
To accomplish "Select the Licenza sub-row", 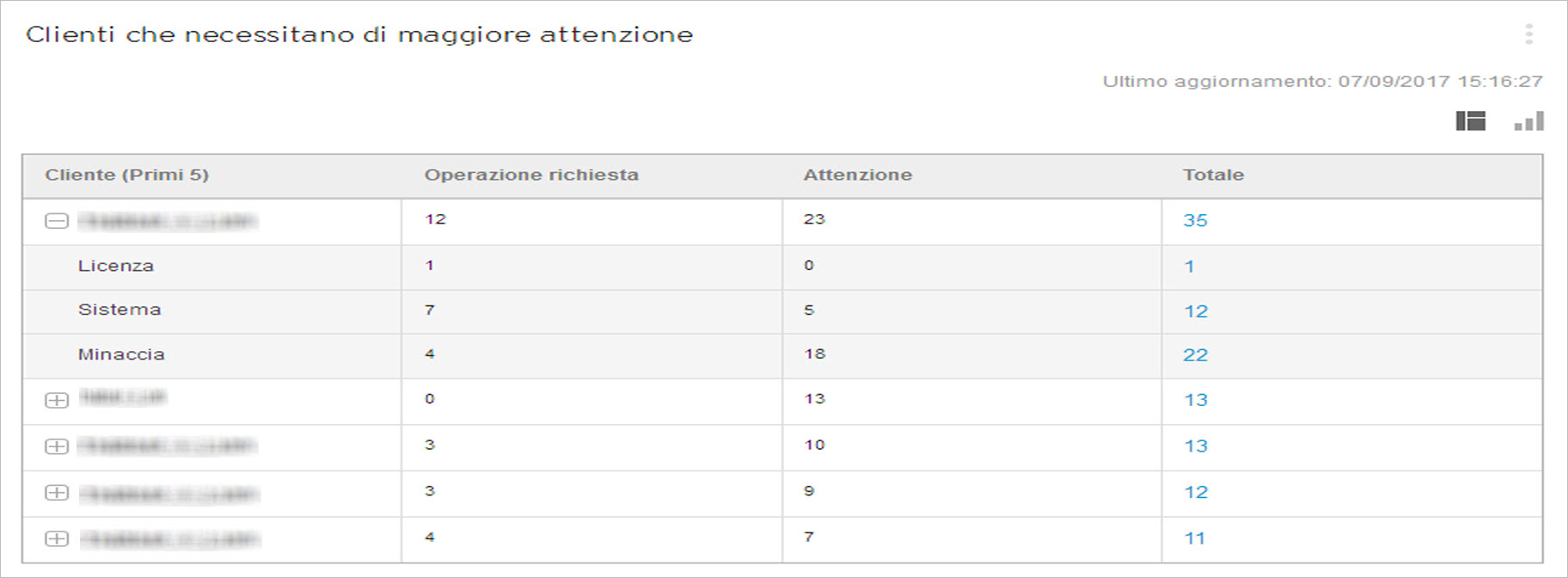I will [x=116, y=267].
